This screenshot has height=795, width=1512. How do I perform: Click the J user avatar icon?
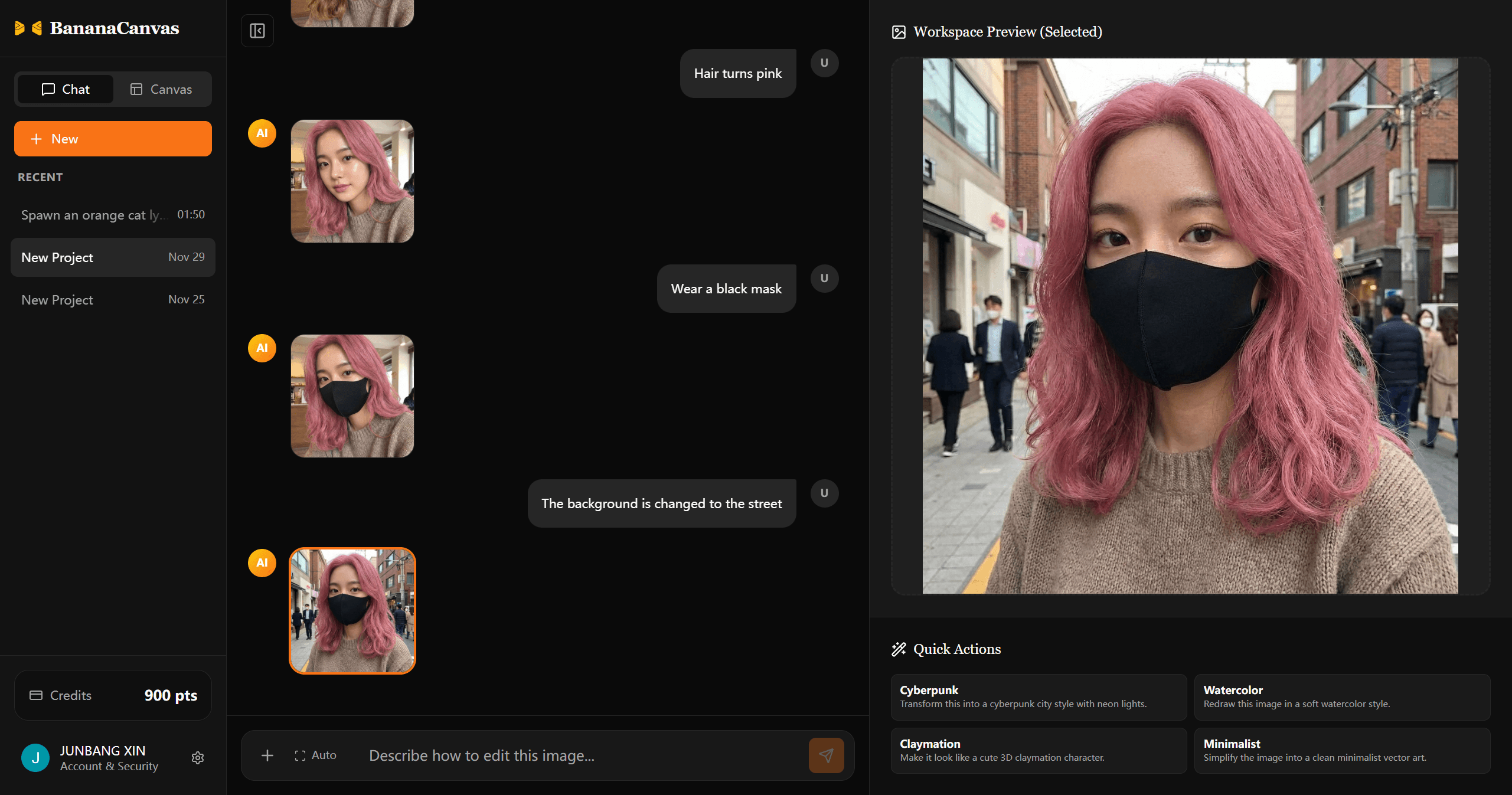35,758
